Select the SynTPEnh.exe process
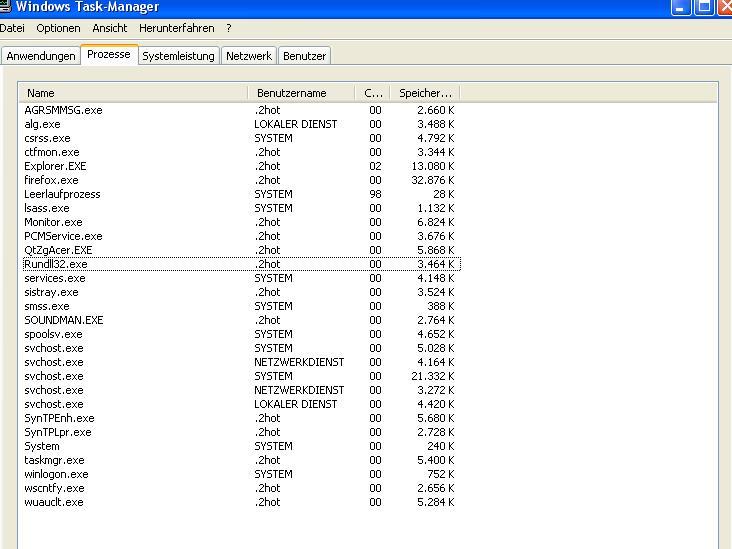732x549 pixels. [242, 418]
